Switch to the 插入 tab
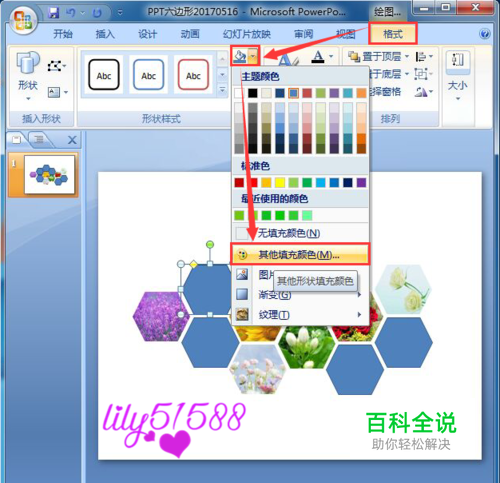The width and height of the screenshot is (500, 483). 105,34
